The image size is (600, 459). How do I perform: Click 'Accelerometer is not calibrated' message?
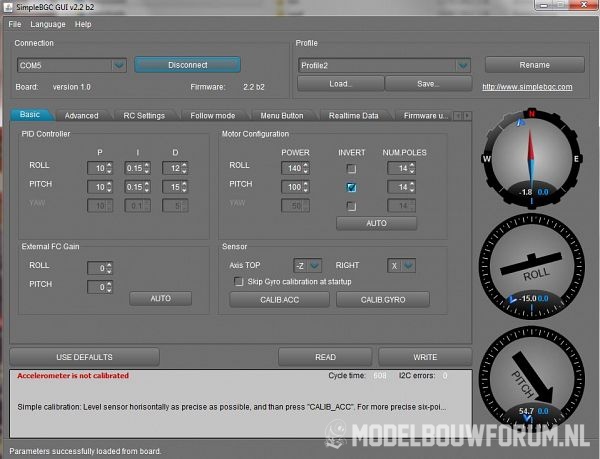point(73,376)
